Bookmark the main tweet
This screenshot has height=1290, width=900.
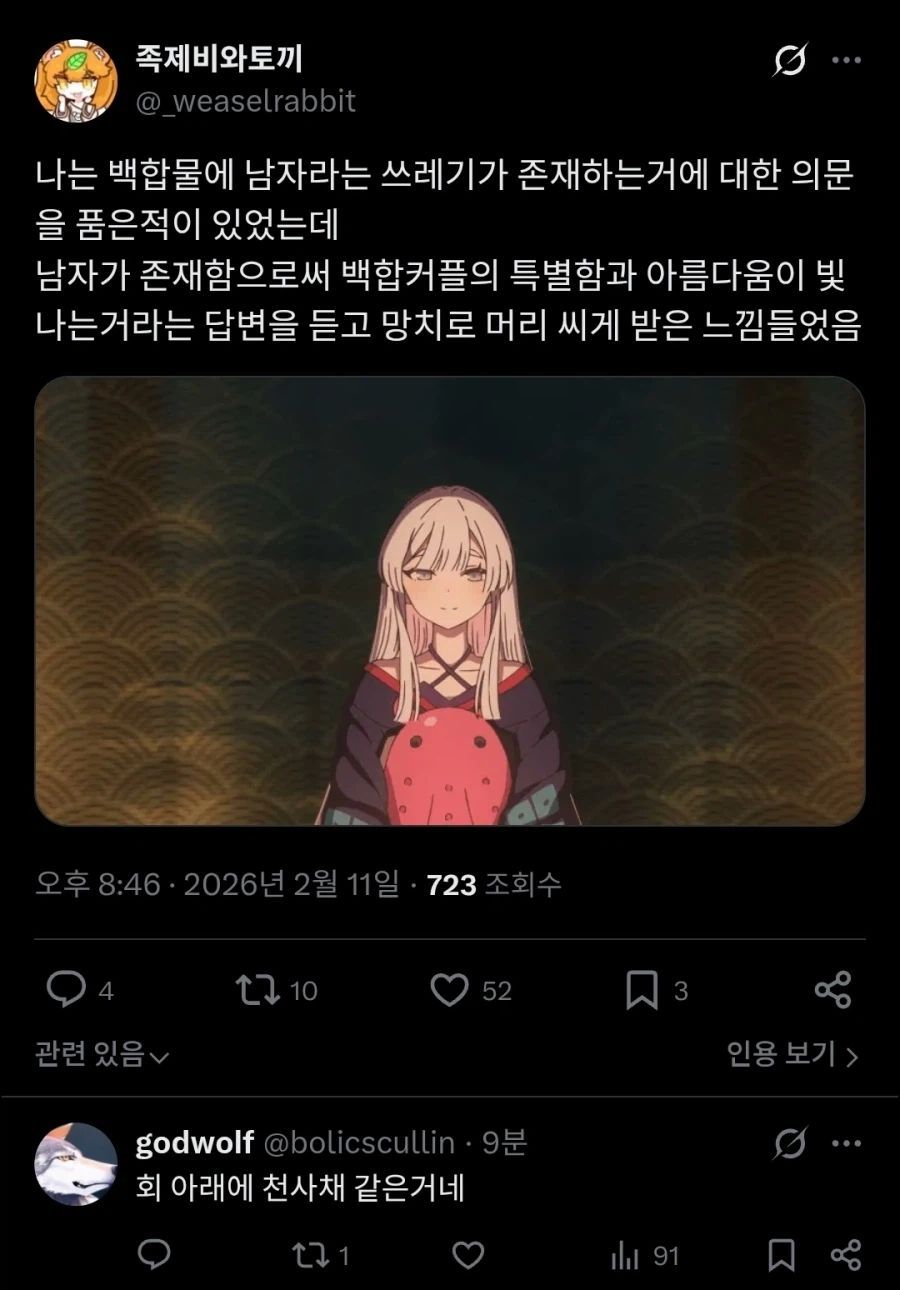(x=641, y=990)
